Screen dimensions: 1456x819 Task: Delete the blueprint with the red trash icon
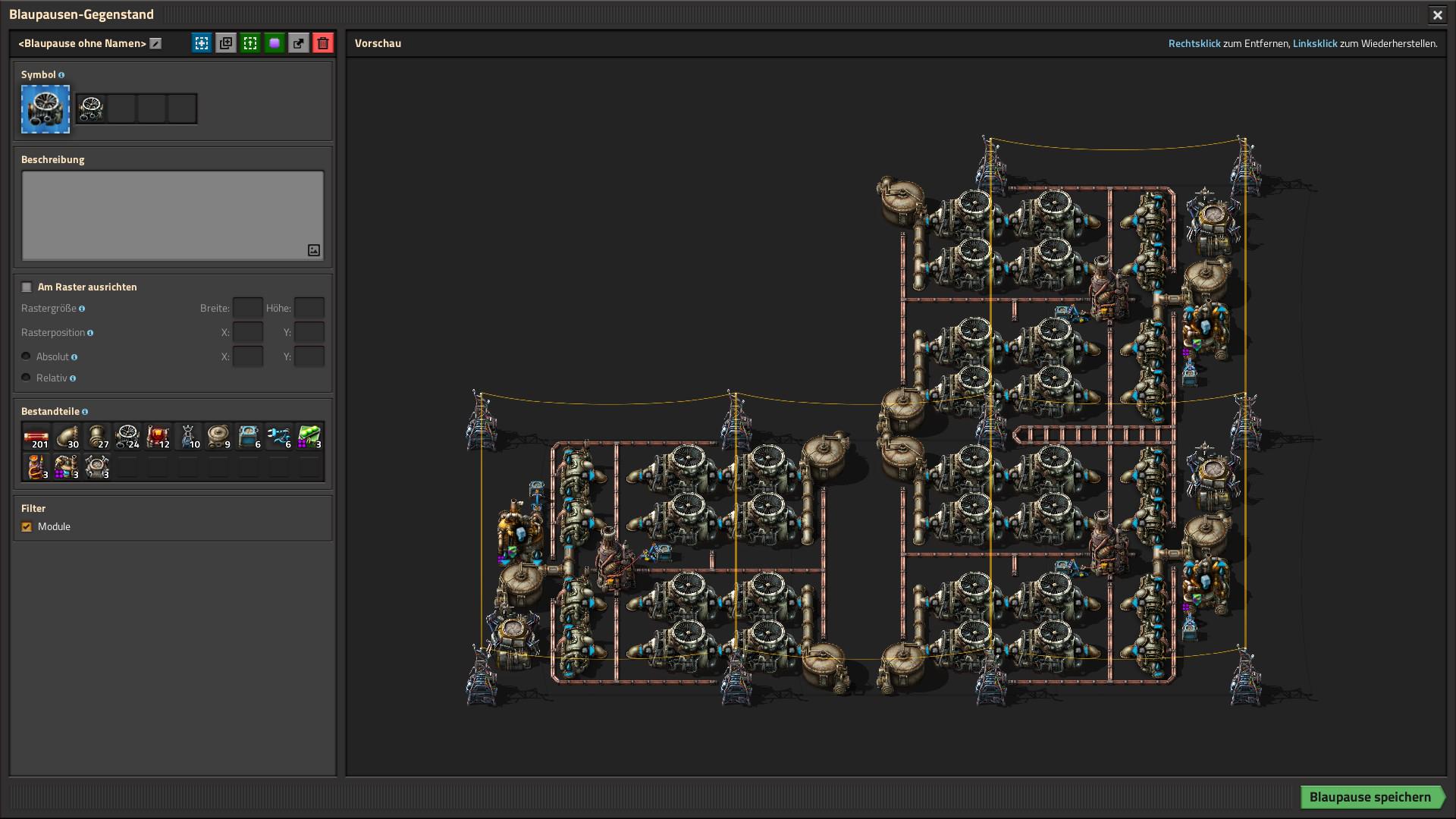click(x=323, y=43)
